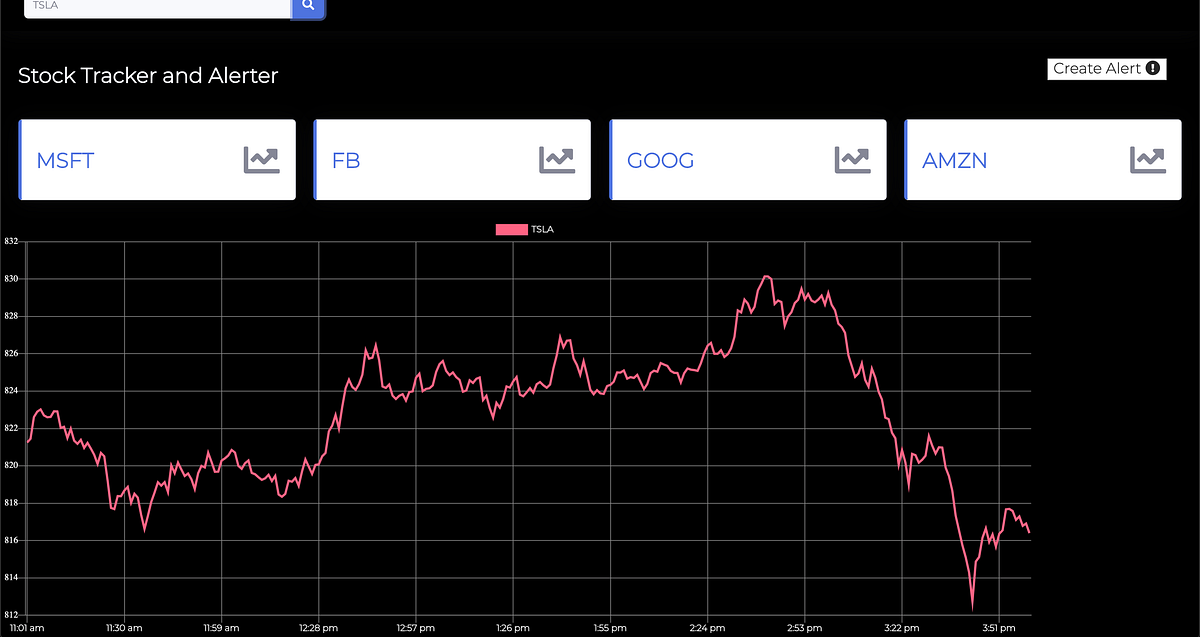This screenshot has height=637, width=1200.
Task: Click the Create Alert button
Action: (1107, 69)
